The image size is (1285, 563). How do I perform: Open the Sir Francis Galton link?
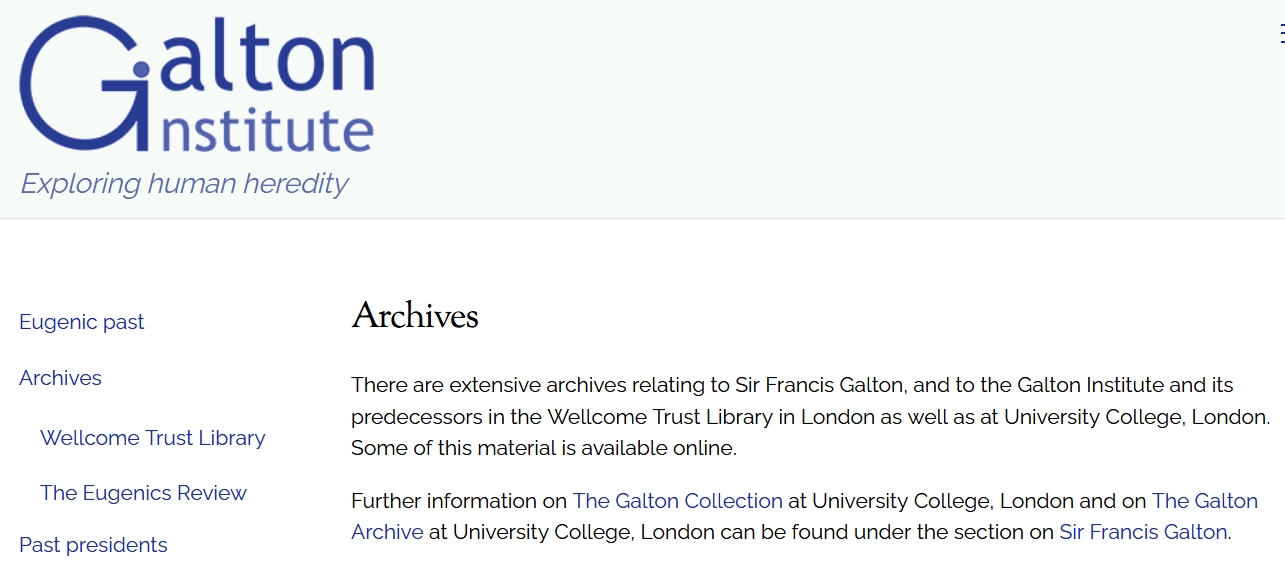pos(1143,532)
